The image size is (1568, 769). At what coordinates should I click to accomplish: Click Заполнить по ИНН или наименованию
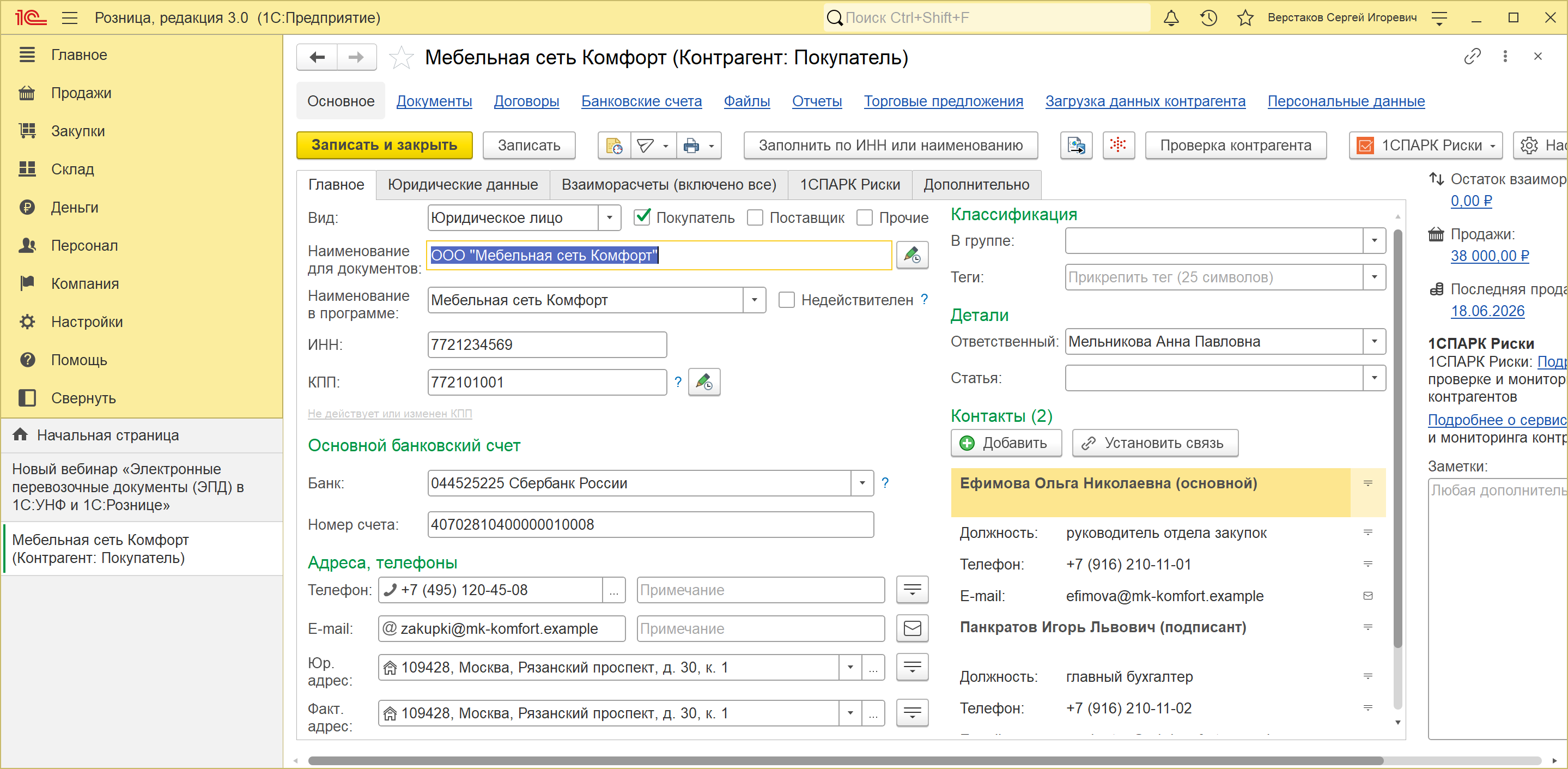click(x=891, y=146)
